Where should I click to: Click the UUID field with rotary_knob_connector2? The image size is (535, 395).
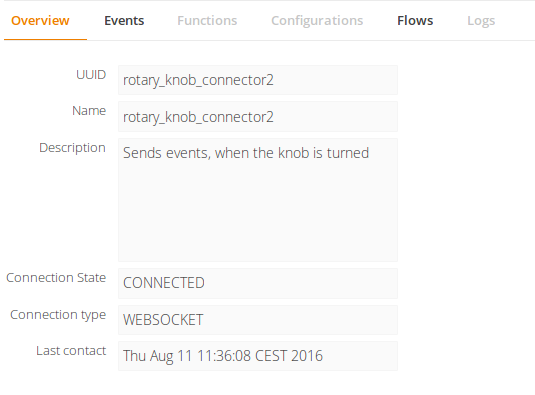coord(258,80)
